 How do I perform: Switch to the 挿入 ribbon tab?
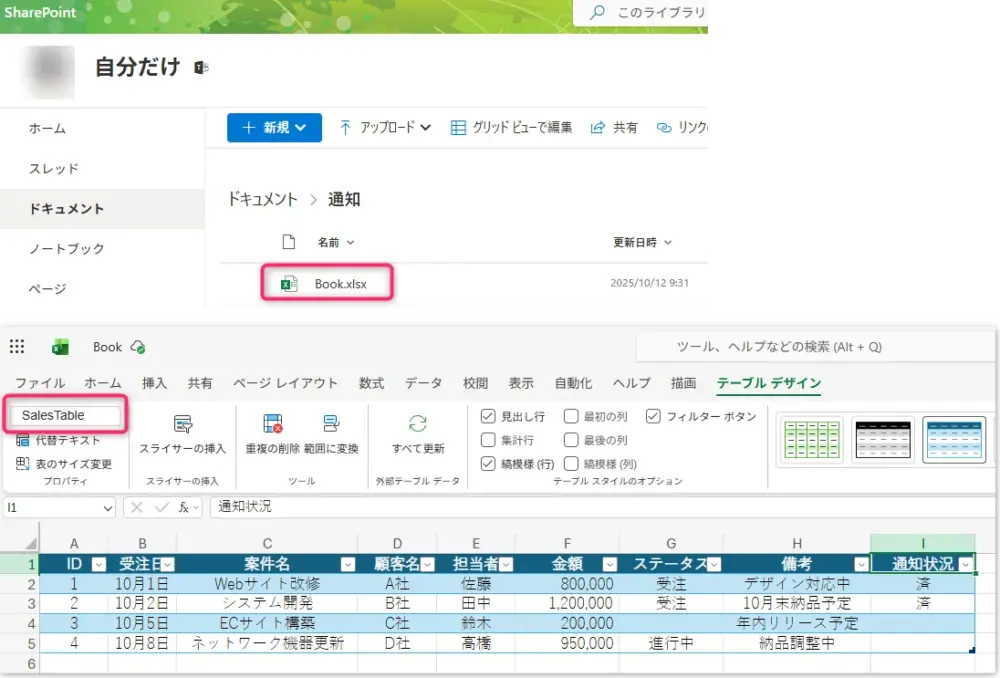(x=154, y=383)
